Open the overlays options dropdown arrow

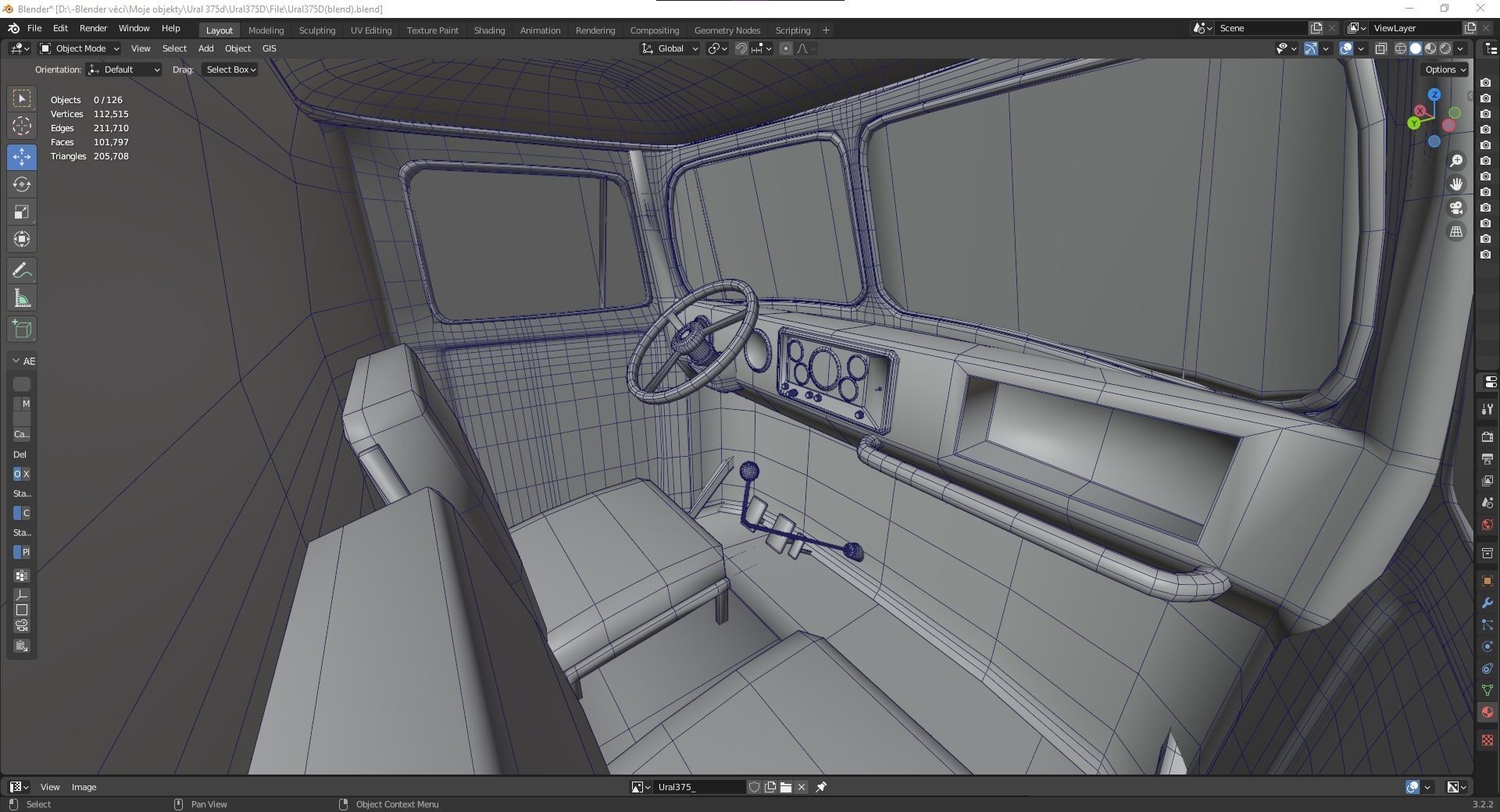tap(1361, 48)
